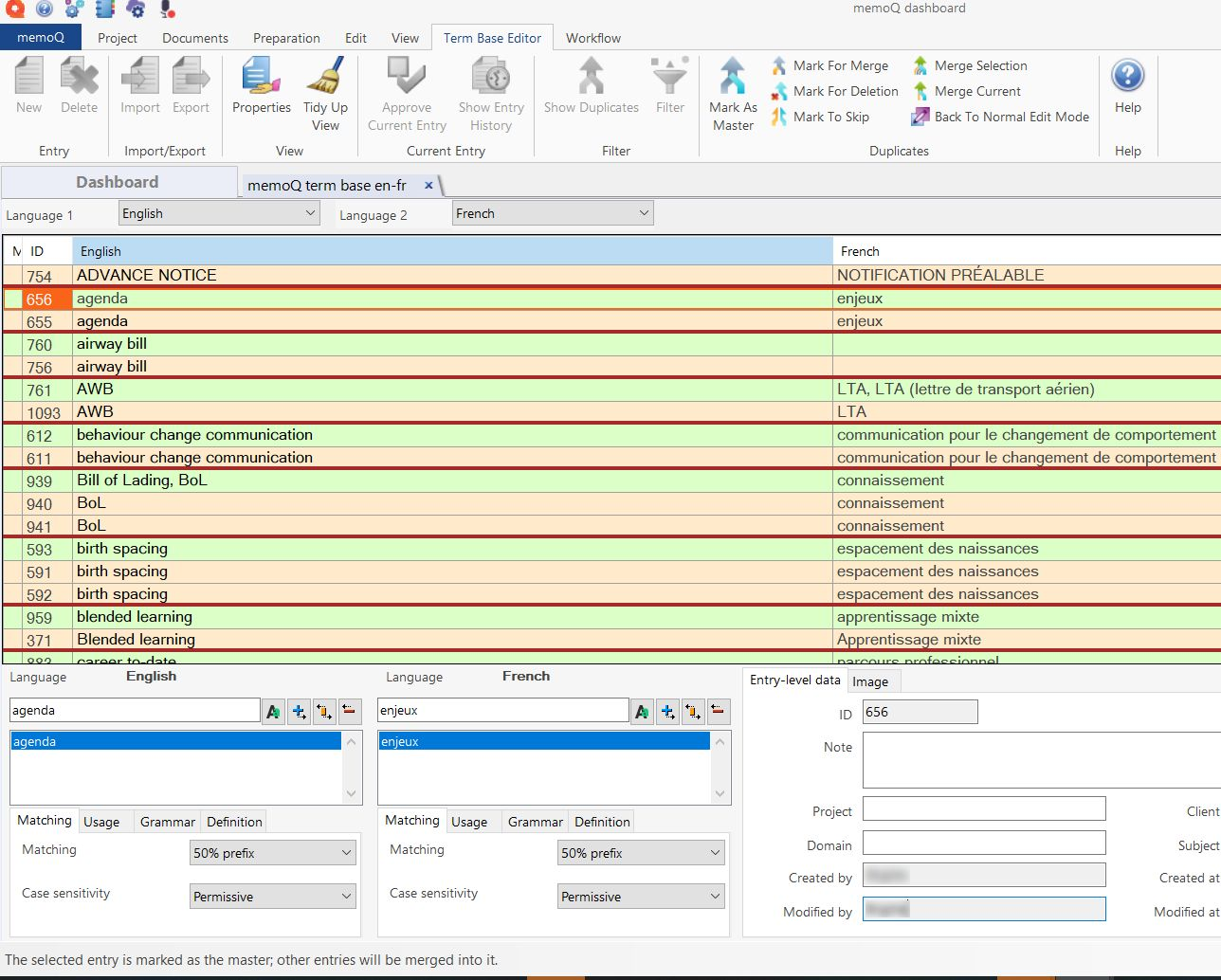Click the red minus icon beside French term field
Viewport: 1221px width, 980px height.
tap(719, 711)
